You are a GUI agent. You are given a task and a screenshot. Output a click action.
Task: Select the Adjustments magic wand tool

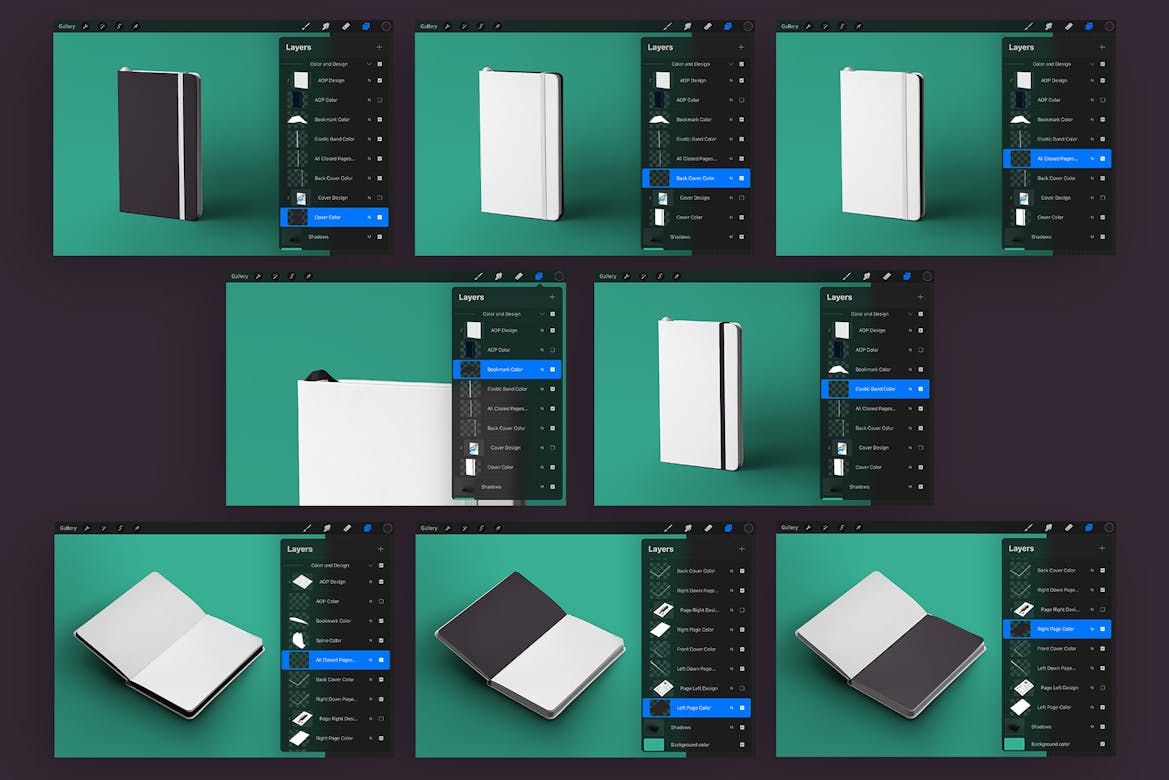tap(103, 26)
